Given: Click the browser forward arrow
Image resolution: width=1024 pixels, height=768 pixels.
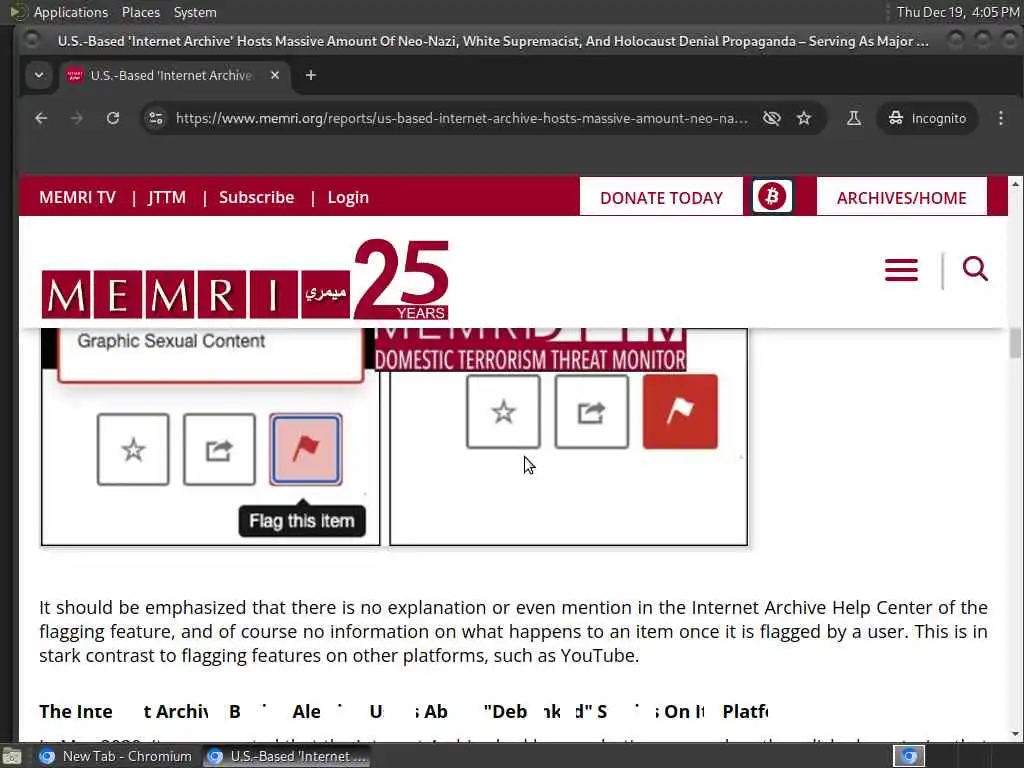Looking at the screenshot, I should (x=76, y=118).
